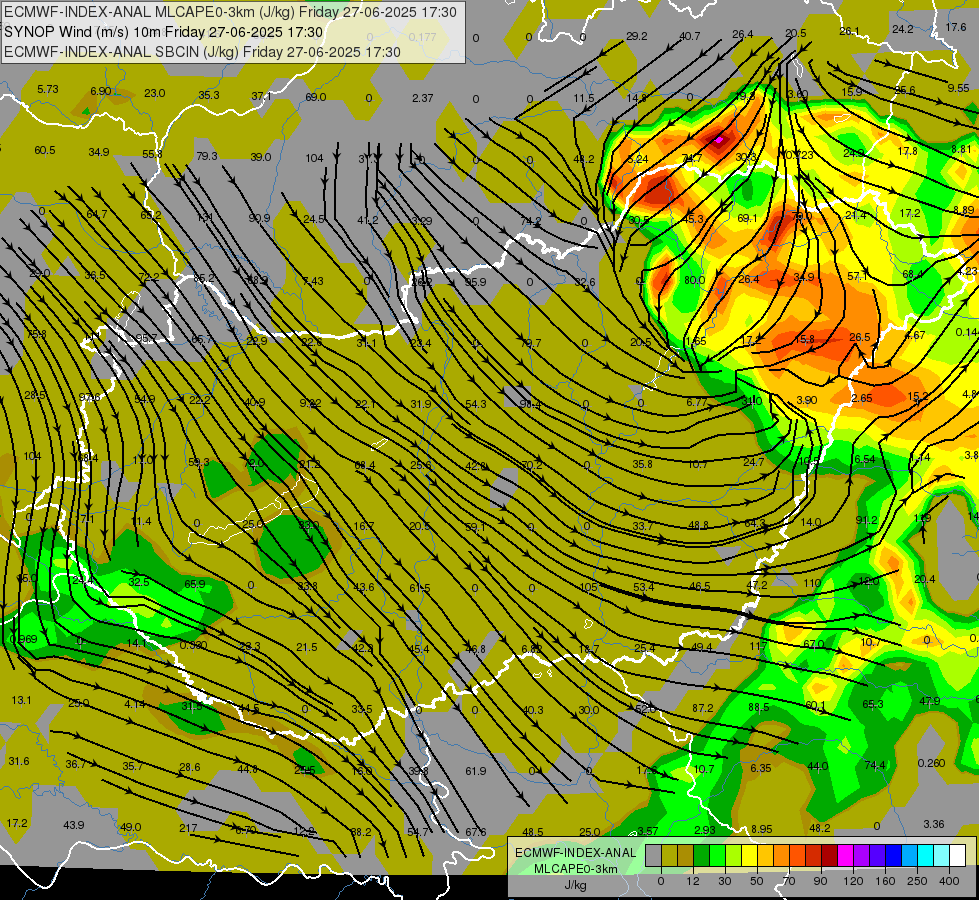Click the map value 57.1
The height and width of the screenshot is (900, 979).
tap(857, 276)
